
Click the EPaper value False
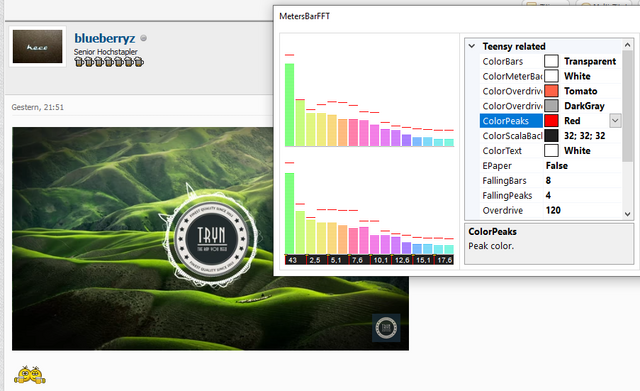(x=557, y=166)
